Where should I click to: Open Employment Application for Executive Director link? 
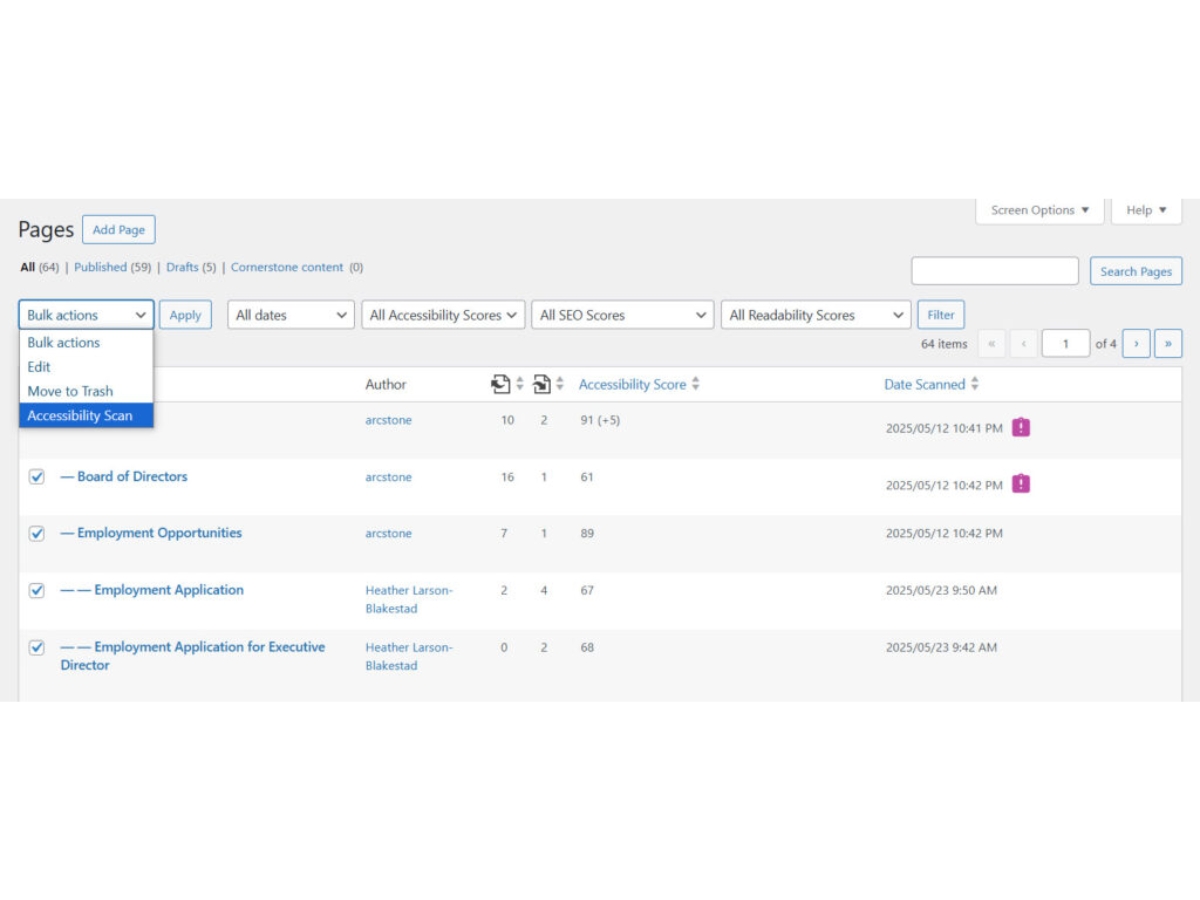pyautogui.click(x=192, y=656)
